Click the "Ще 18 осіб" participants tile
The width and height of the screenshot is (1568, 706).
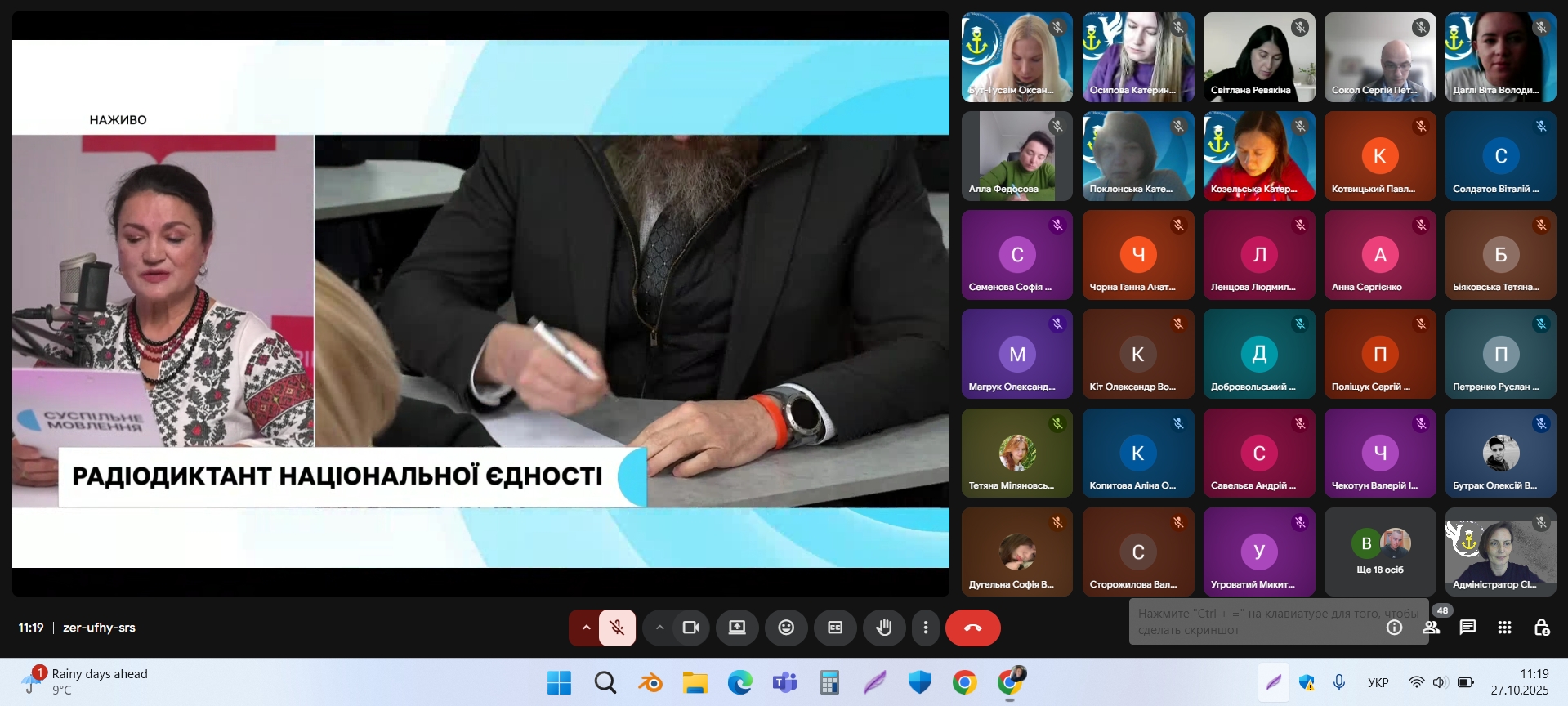1379,552
